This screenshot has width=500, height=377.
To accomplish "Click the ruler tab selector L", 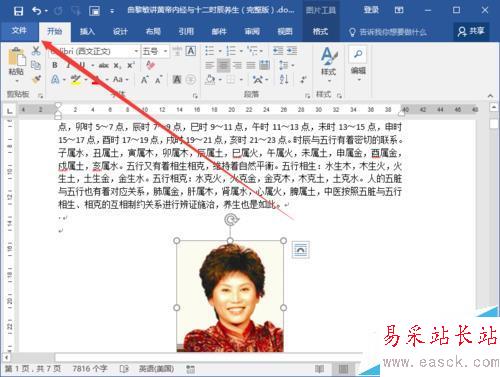I will pos(10,110).
